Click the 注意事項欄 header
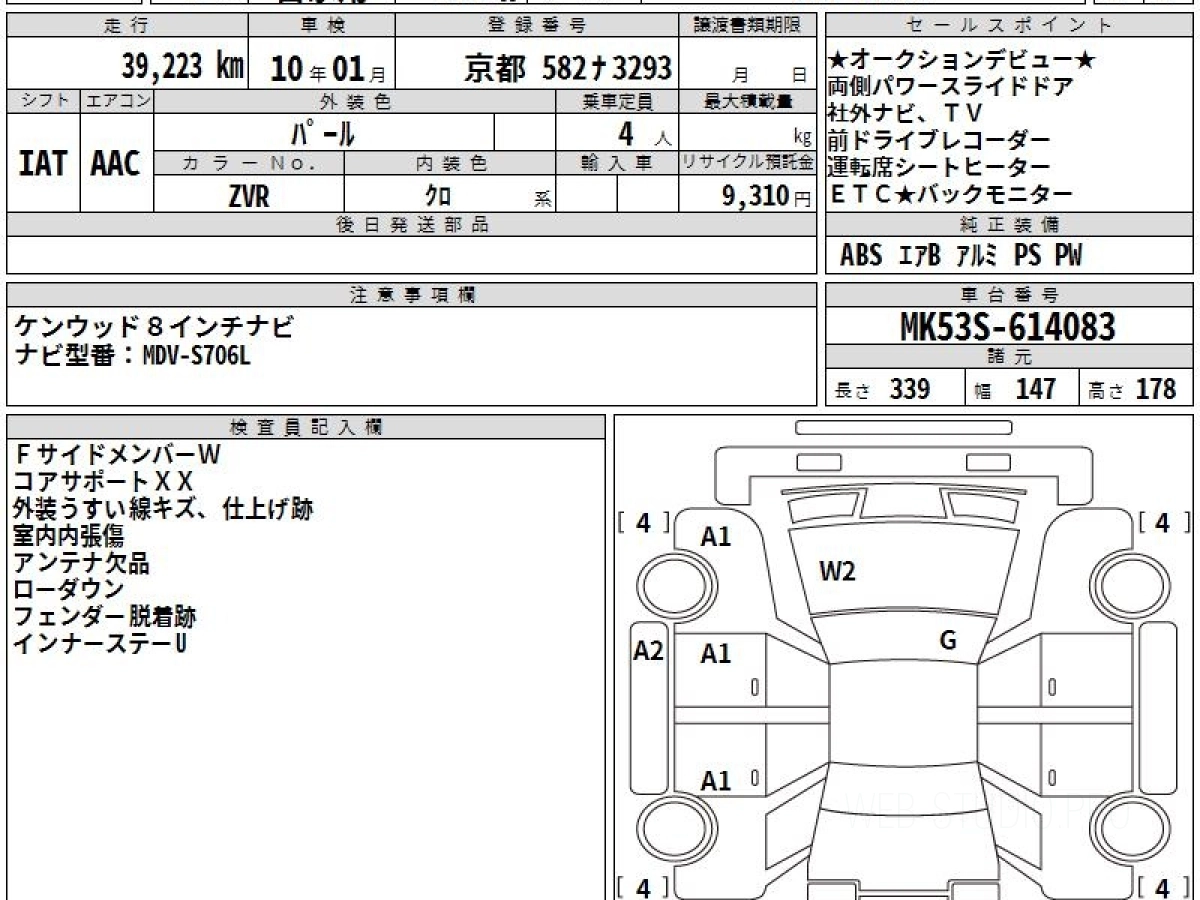 point(412,295)
